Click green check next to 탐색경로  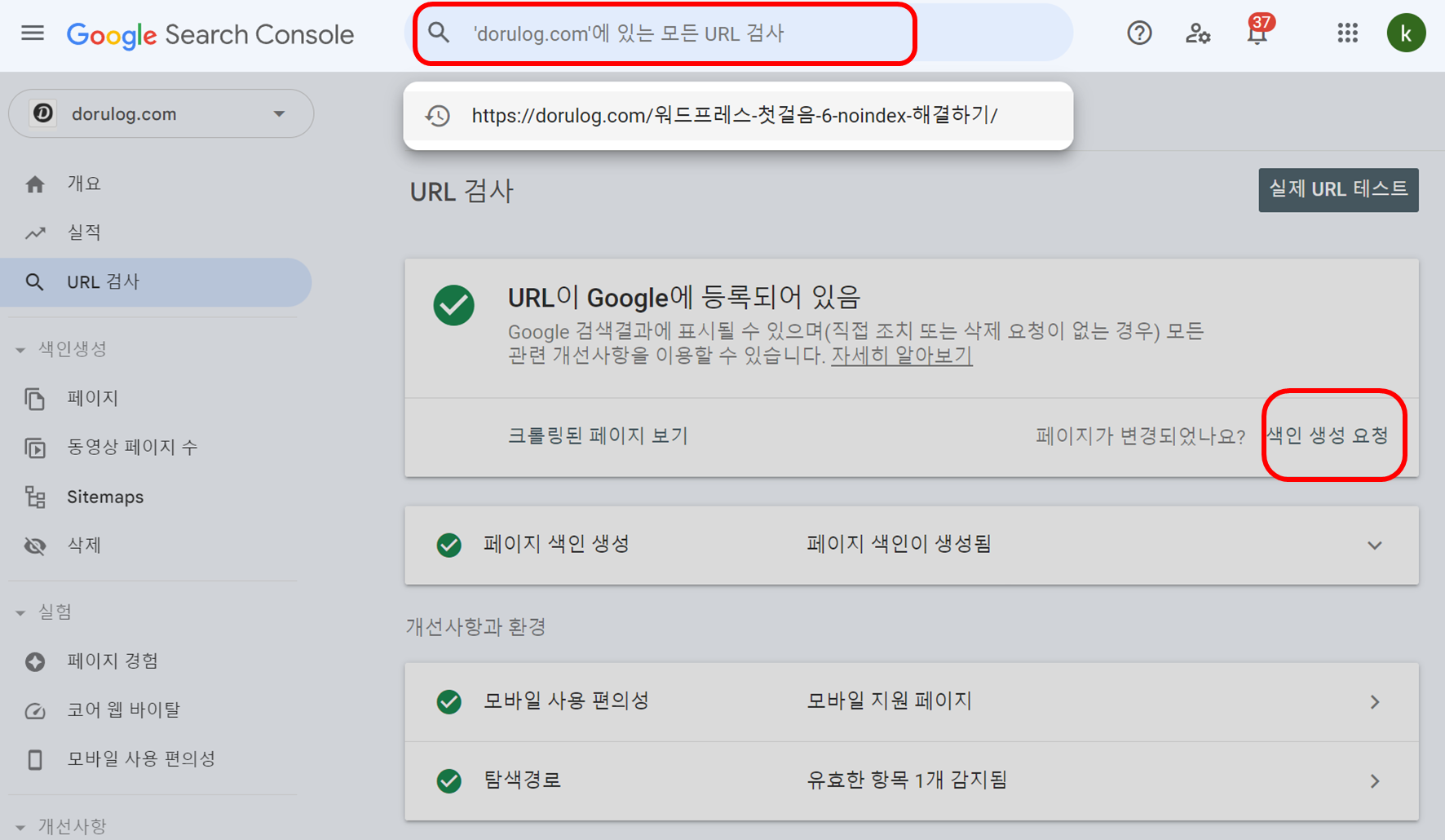(449, 780)
